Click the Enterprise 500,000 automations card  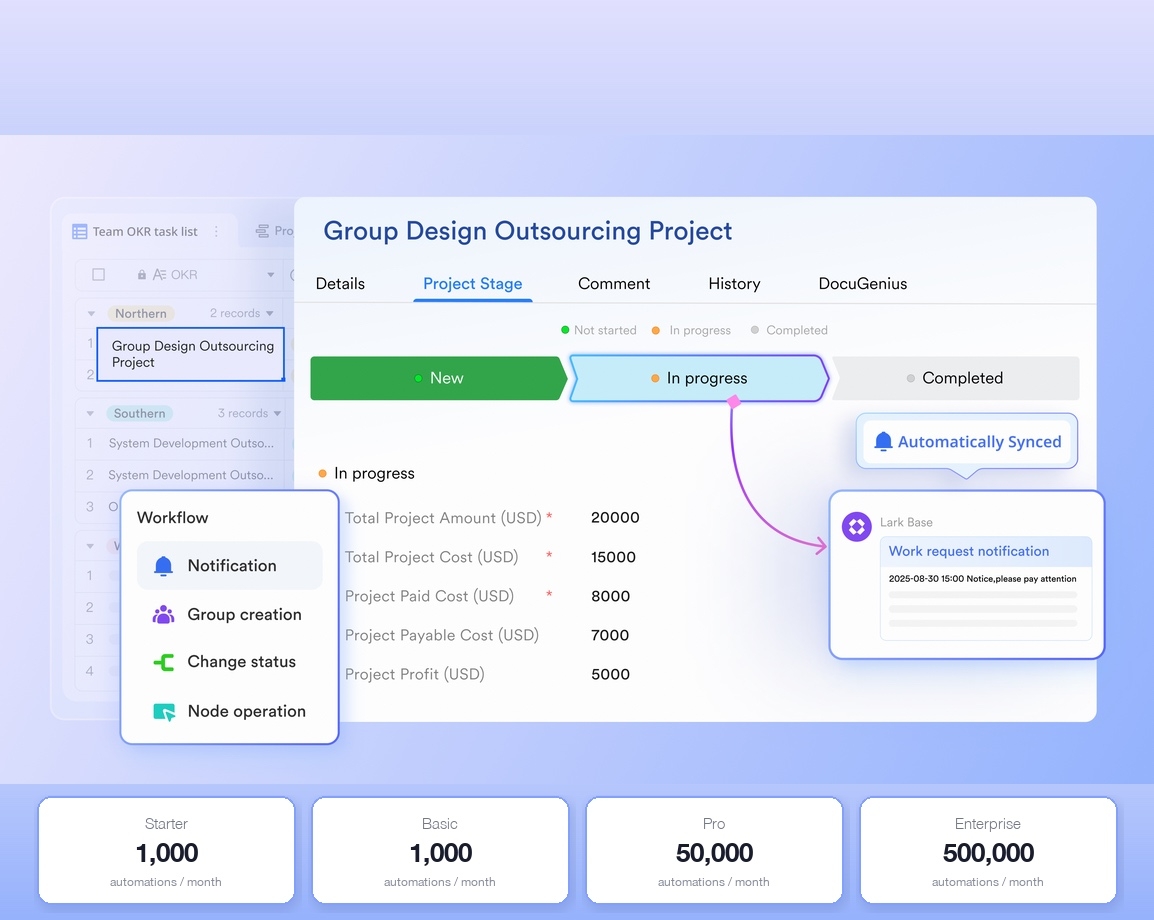coord(988,850)
